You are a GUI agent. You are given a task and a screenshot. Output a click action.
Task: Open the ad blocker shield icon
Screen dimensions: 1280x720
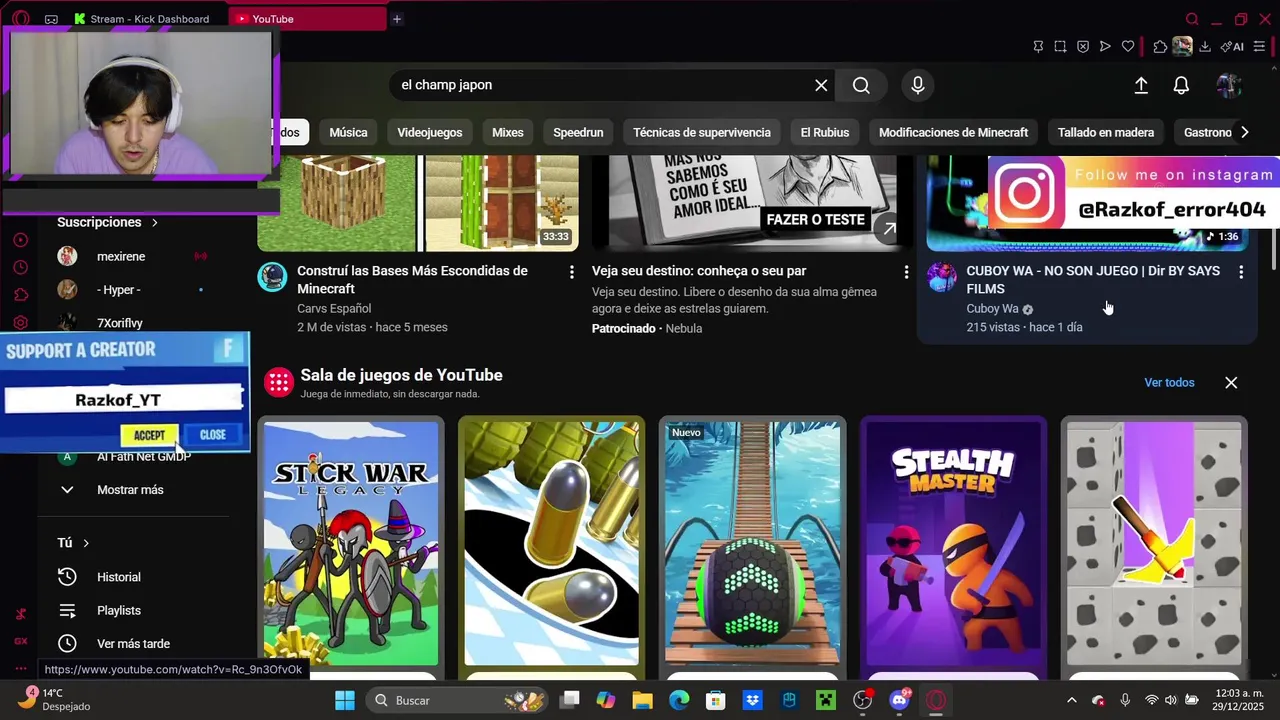click(1083, 47)
